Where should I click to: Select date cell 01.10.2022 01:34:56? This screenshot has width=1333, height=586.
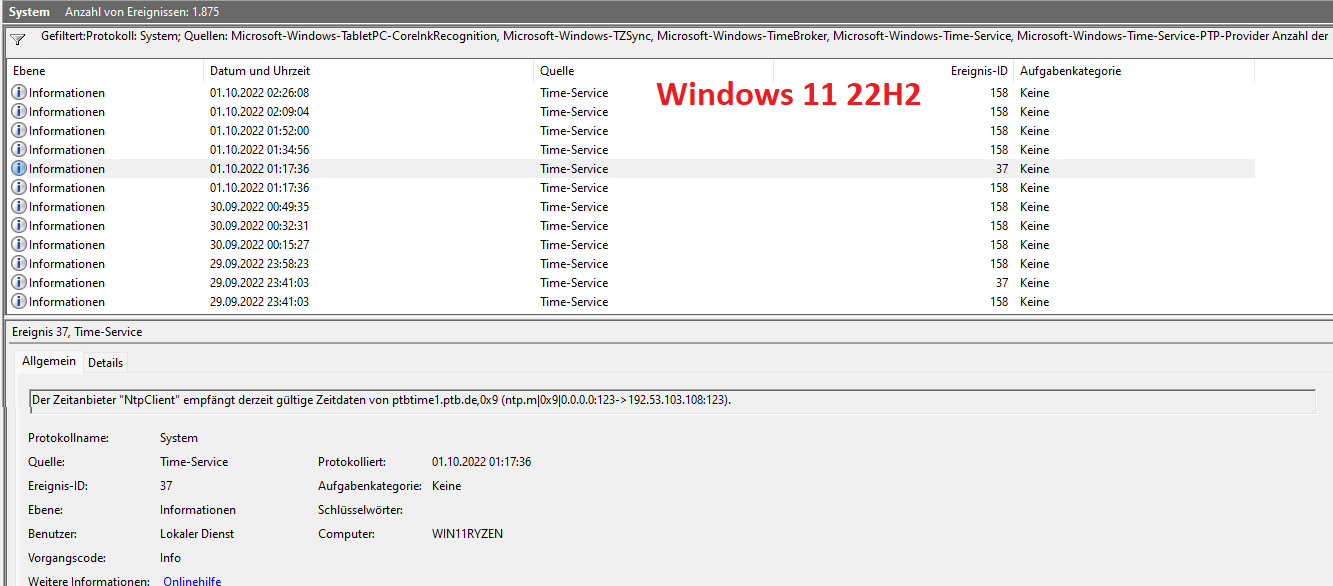(259, 149)
